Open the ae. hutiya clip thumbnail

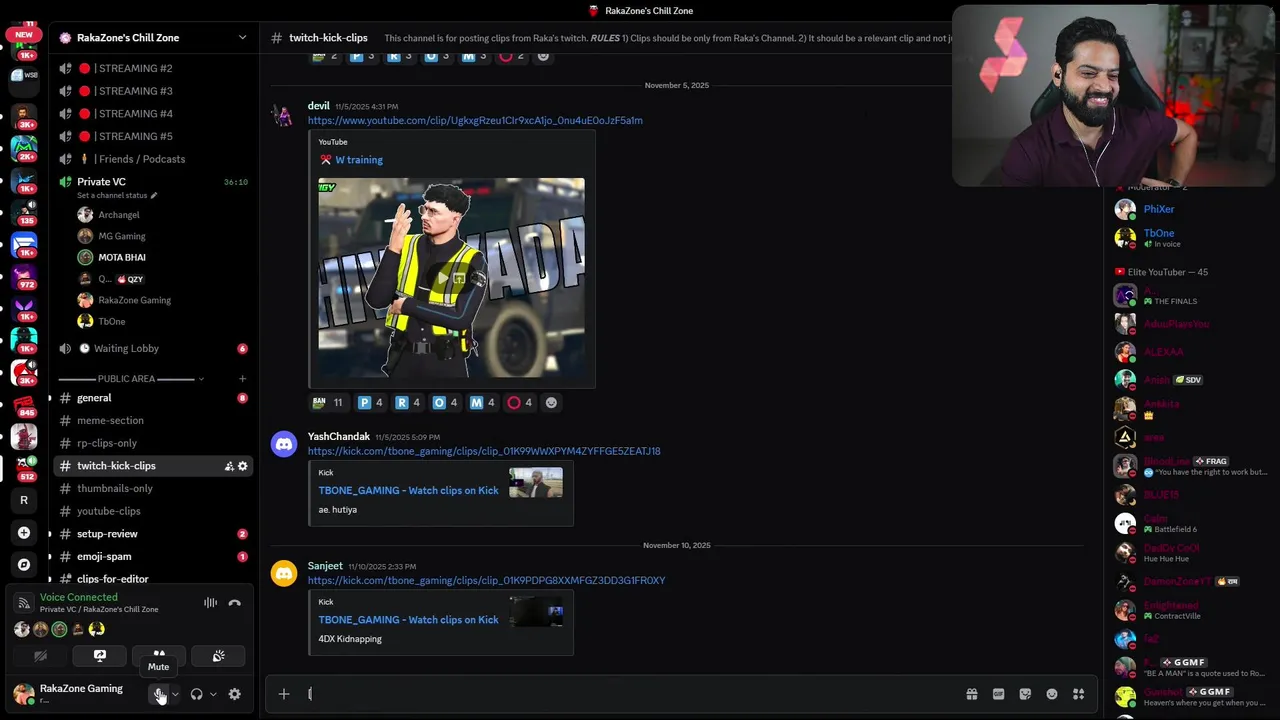point(536,483)
